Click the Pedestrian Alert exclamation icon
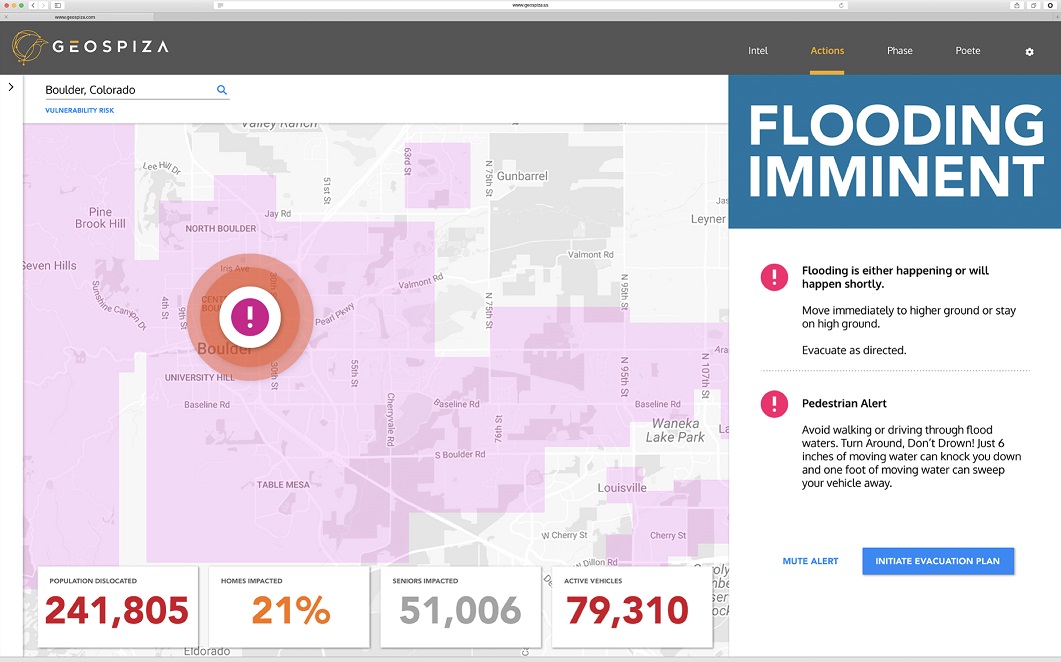Screen dimensions: 1061x662 (x=774, y=403)
